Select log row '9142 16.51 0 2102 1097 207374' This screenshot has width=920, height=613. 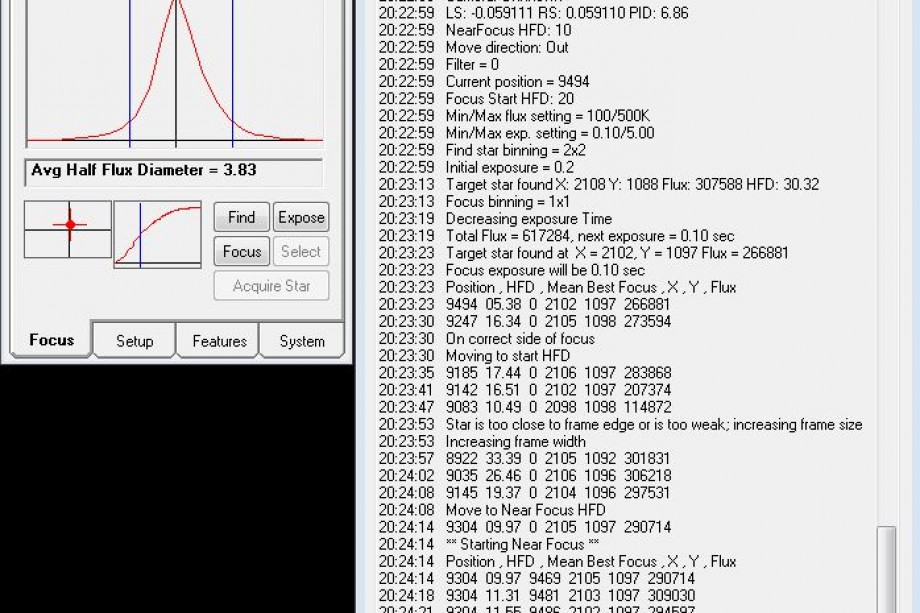coord(525,390)
